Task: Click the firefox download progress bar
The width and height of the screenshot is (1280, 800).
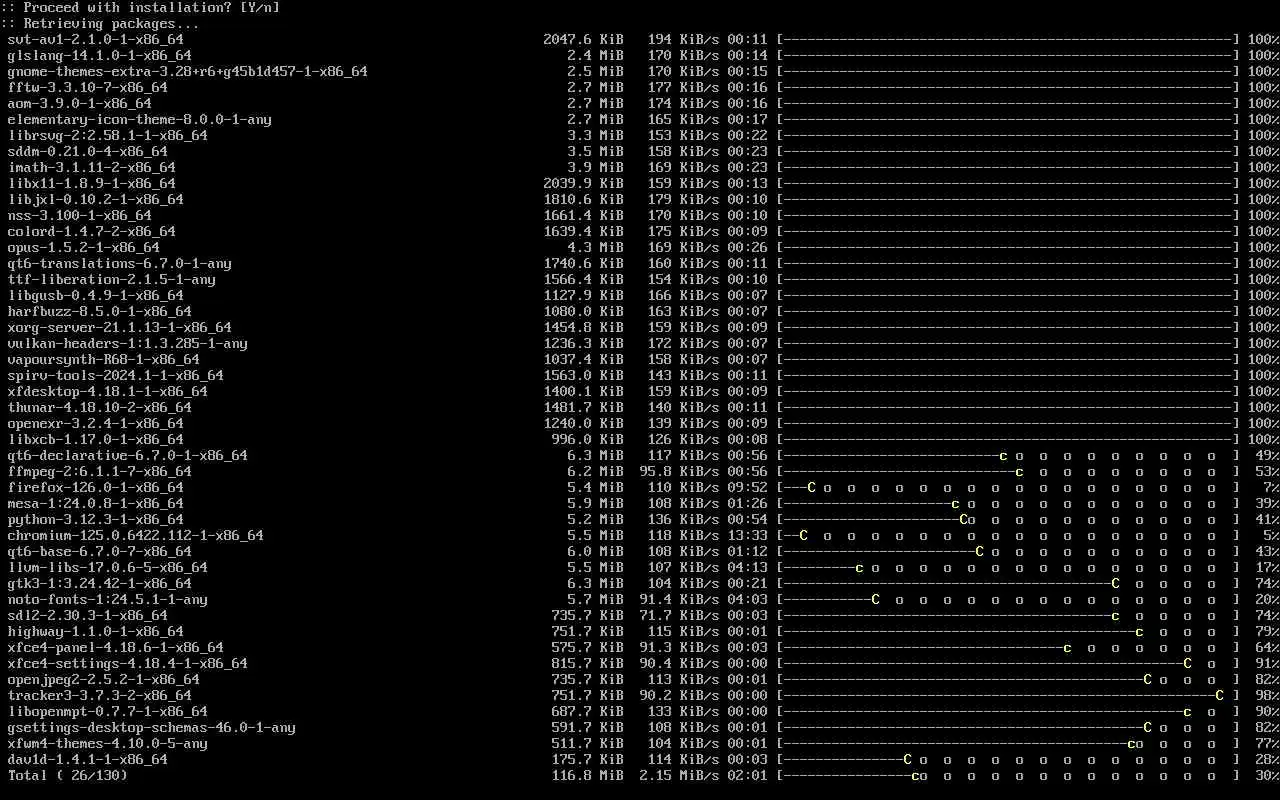Action: click(x=1008, y=488)
